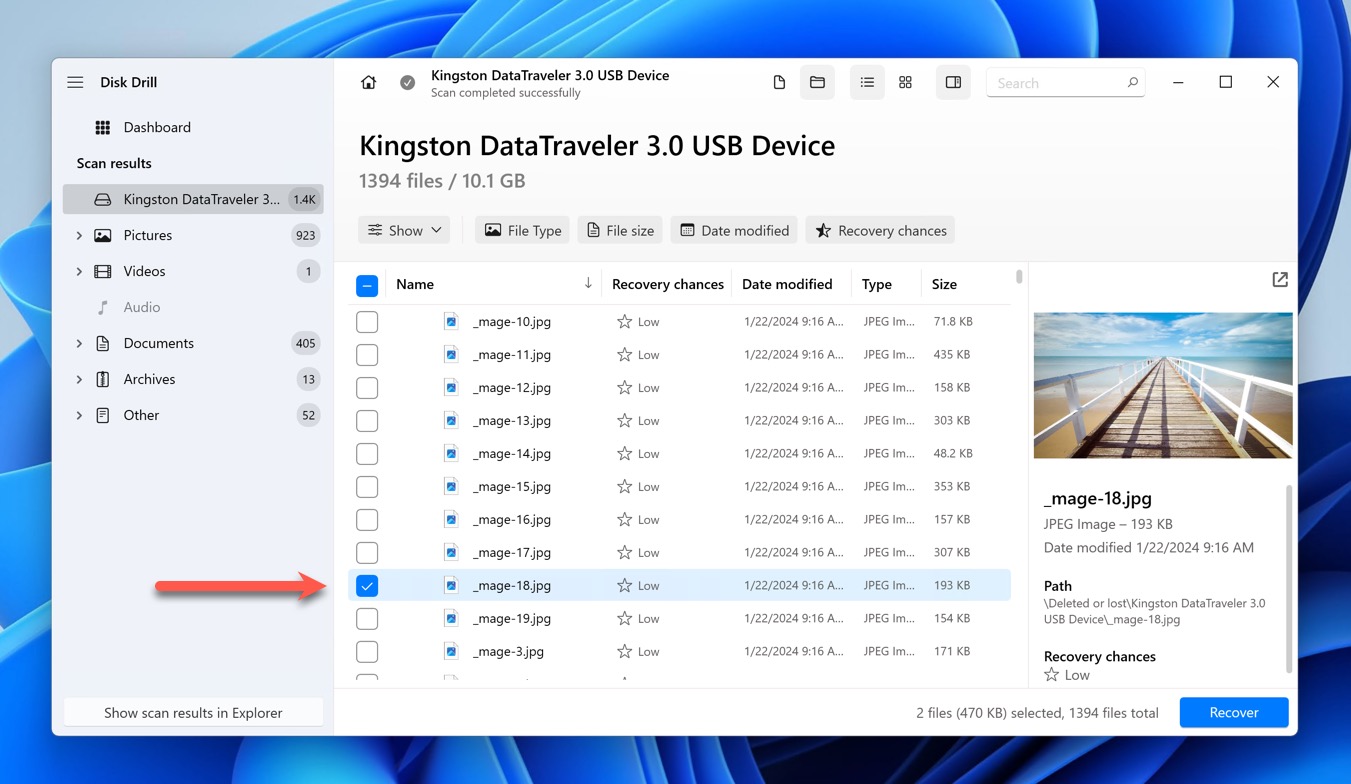Check the box for _mage-15.jpg

[367, 487]
